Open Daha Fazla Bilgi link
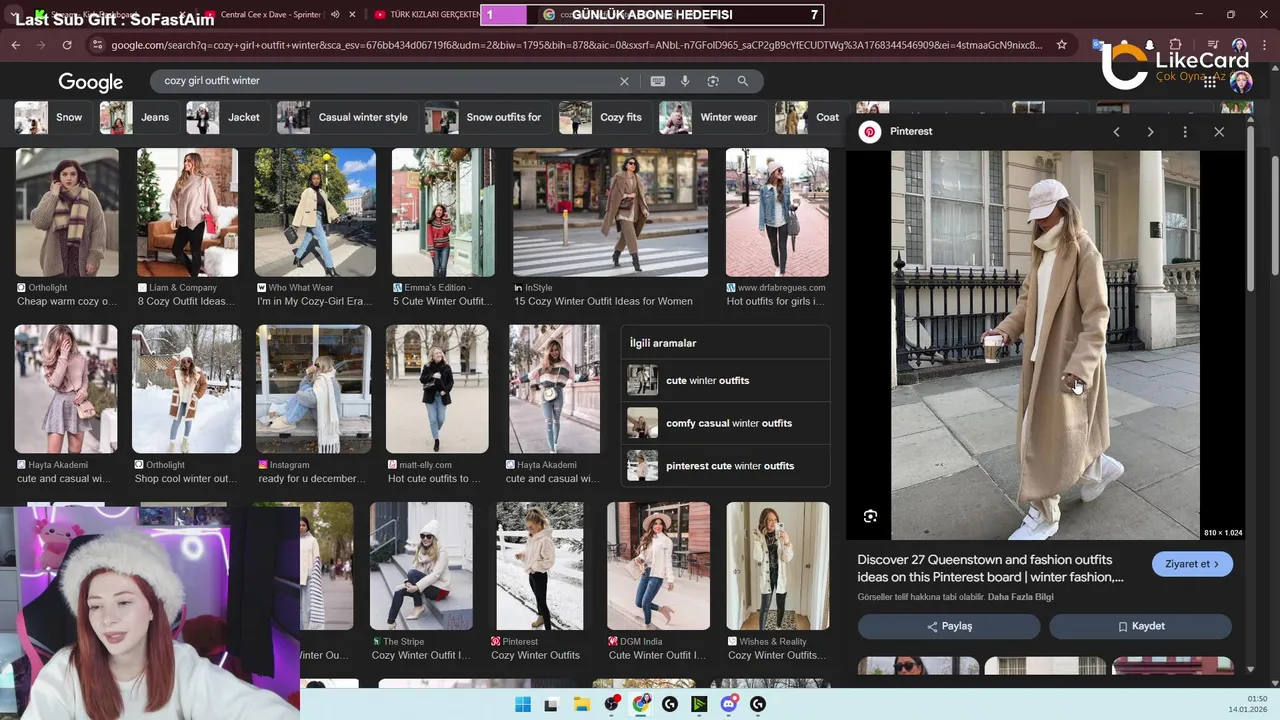This screenshot has width=1280, height=720. coord(1020,597)
